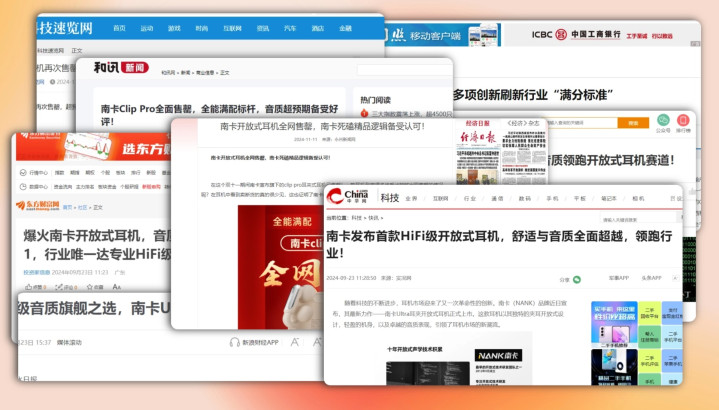Open 业界 in the 中华网 科技 navigation
The height and width of the screenshot is (410, 719).
click(411, 199)
